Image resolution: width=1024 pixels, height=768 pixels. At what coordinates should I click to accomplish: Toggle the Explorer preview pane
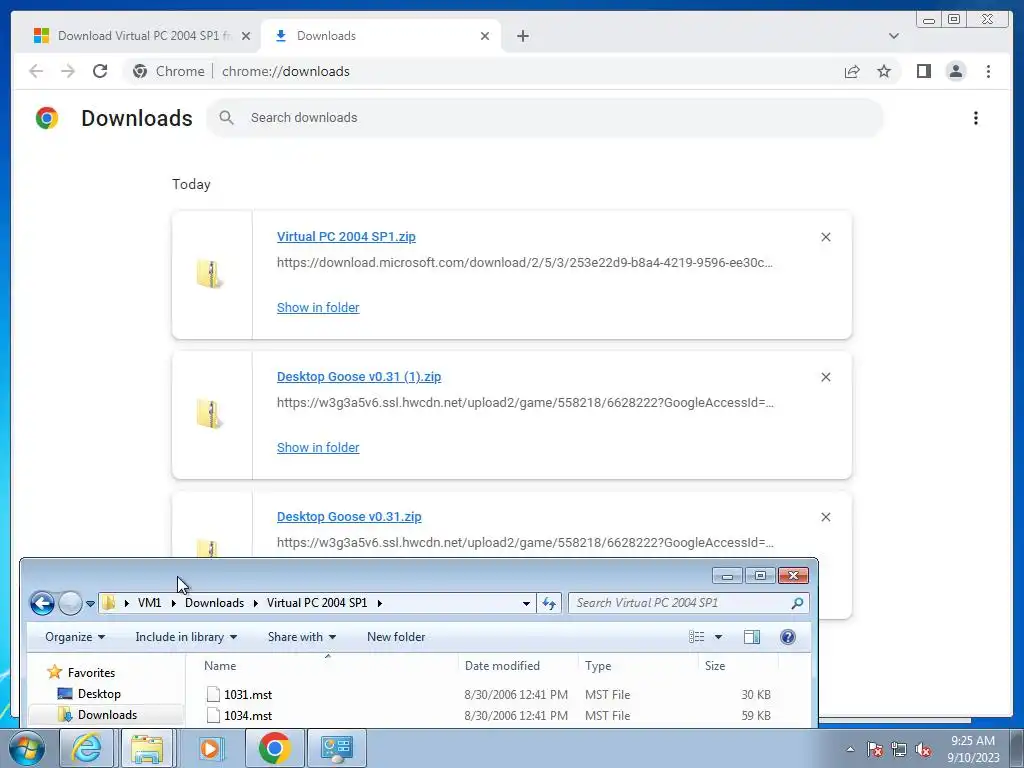[752, 637]
